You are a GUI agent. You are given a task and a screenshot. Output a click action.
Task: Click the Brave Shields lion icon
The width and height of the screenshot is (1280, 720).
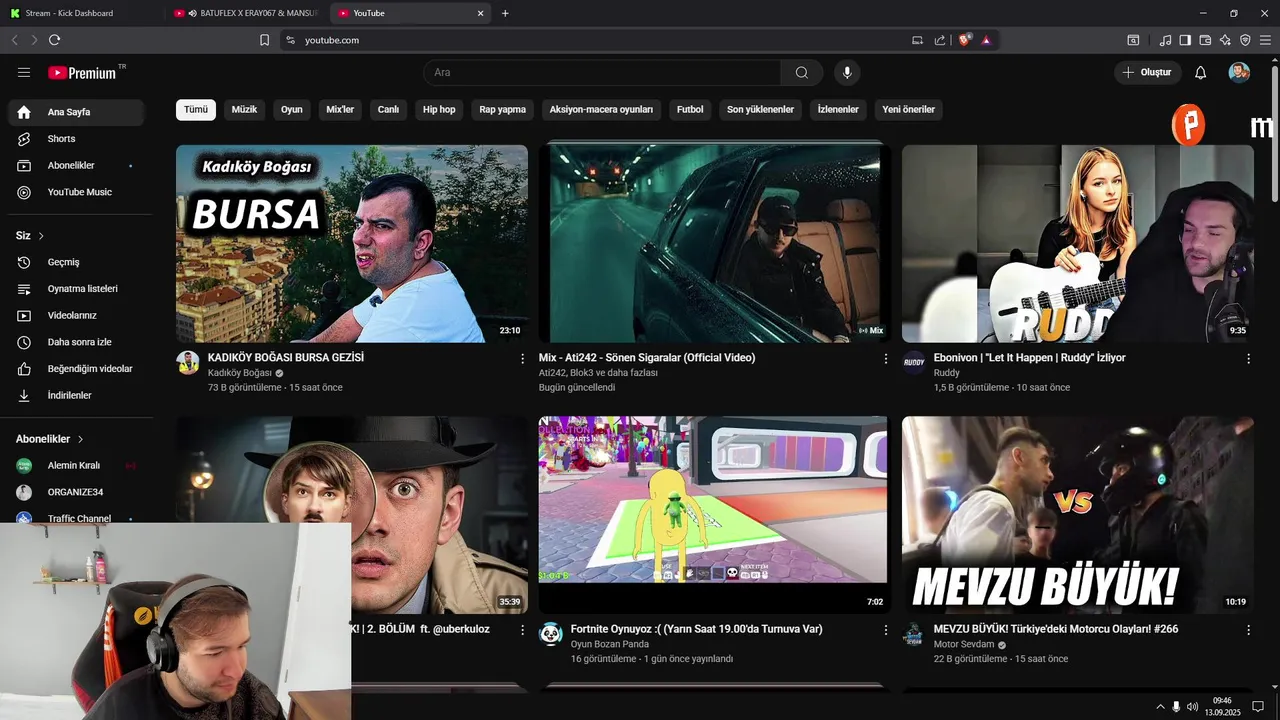tap(965, 40)
